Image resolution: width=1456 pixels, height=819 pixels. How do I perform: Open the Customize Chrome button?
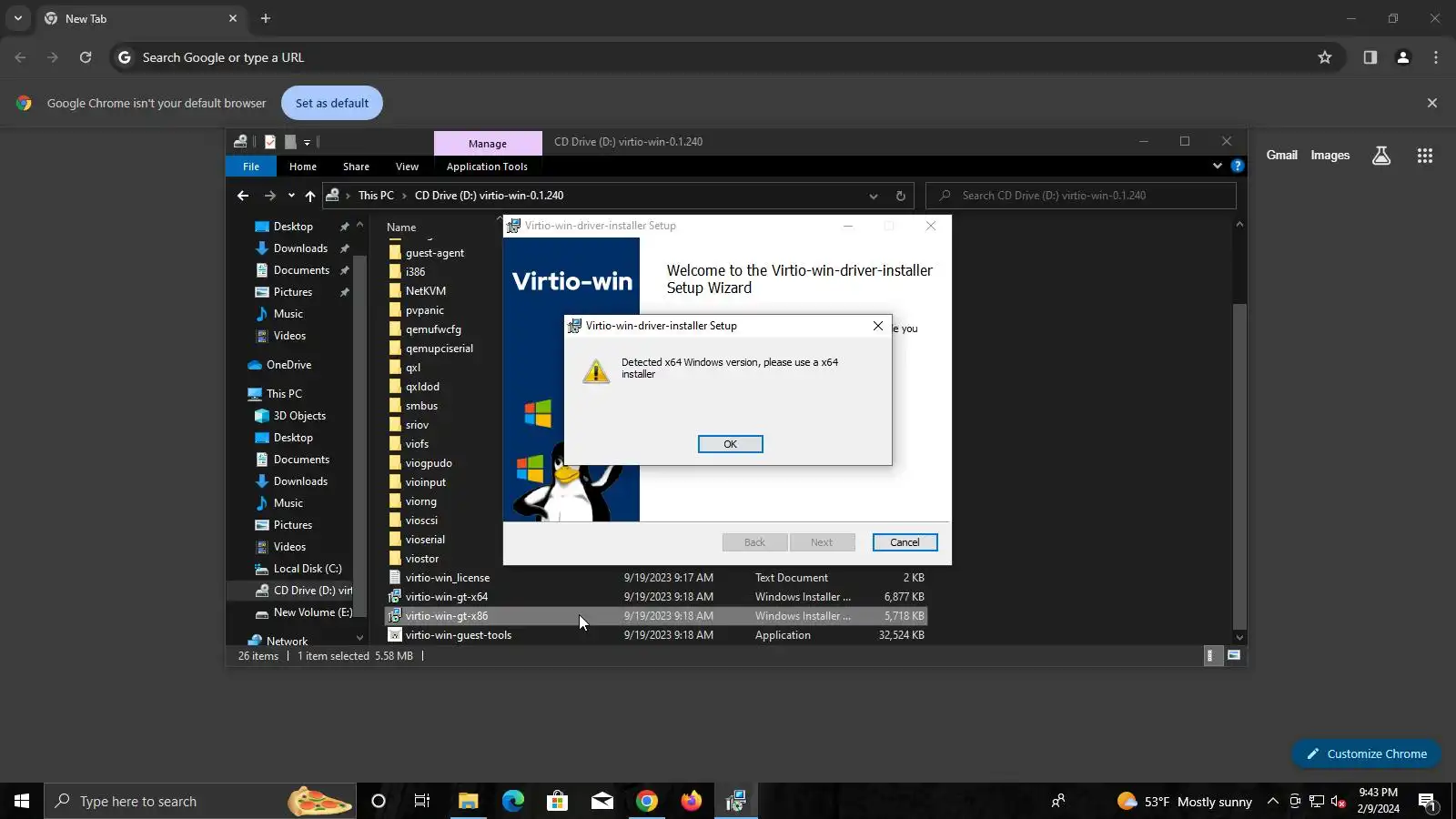coord(1366,753)
